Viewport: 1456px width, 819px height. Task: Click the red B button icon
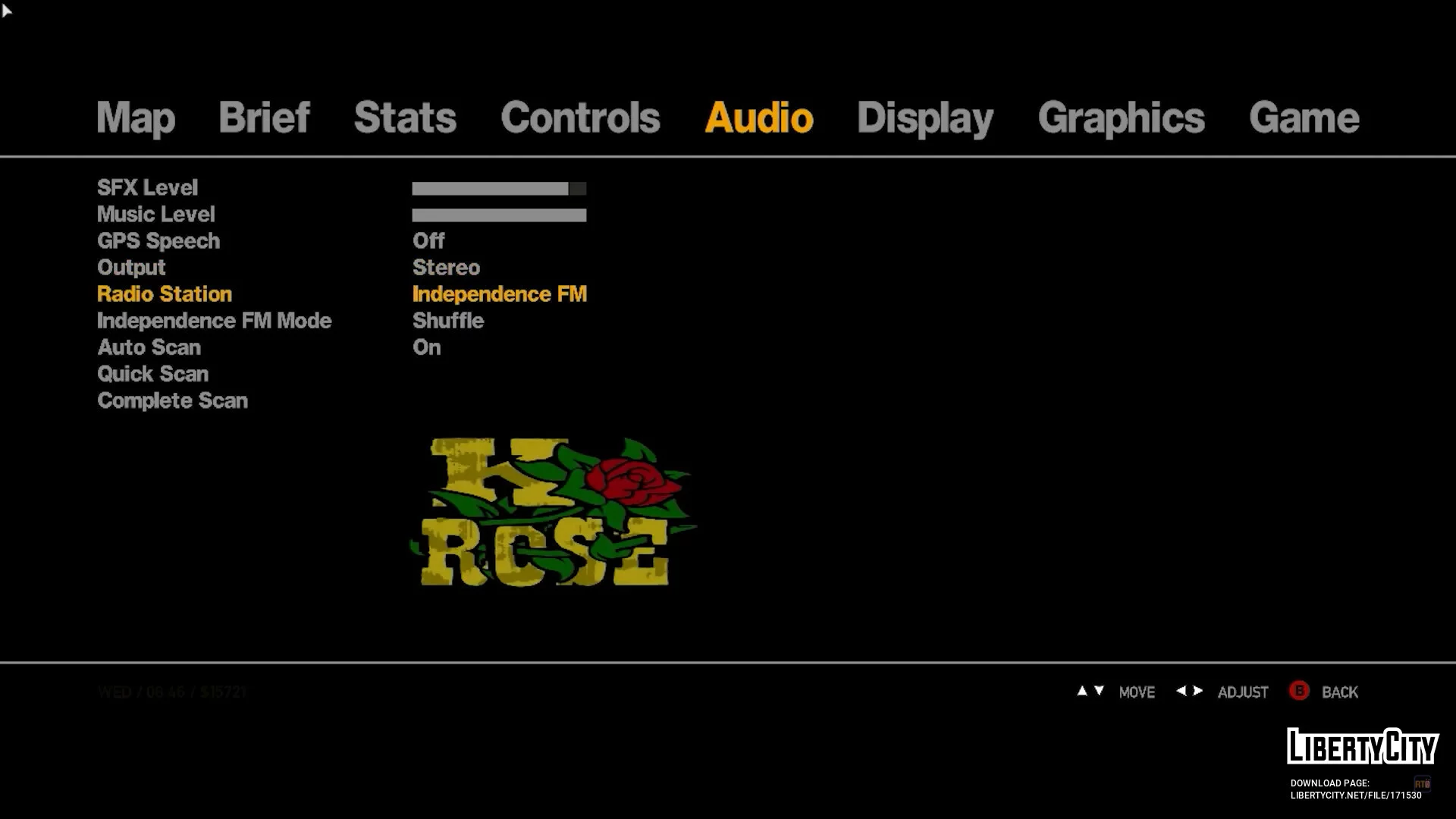[1299, 691]
